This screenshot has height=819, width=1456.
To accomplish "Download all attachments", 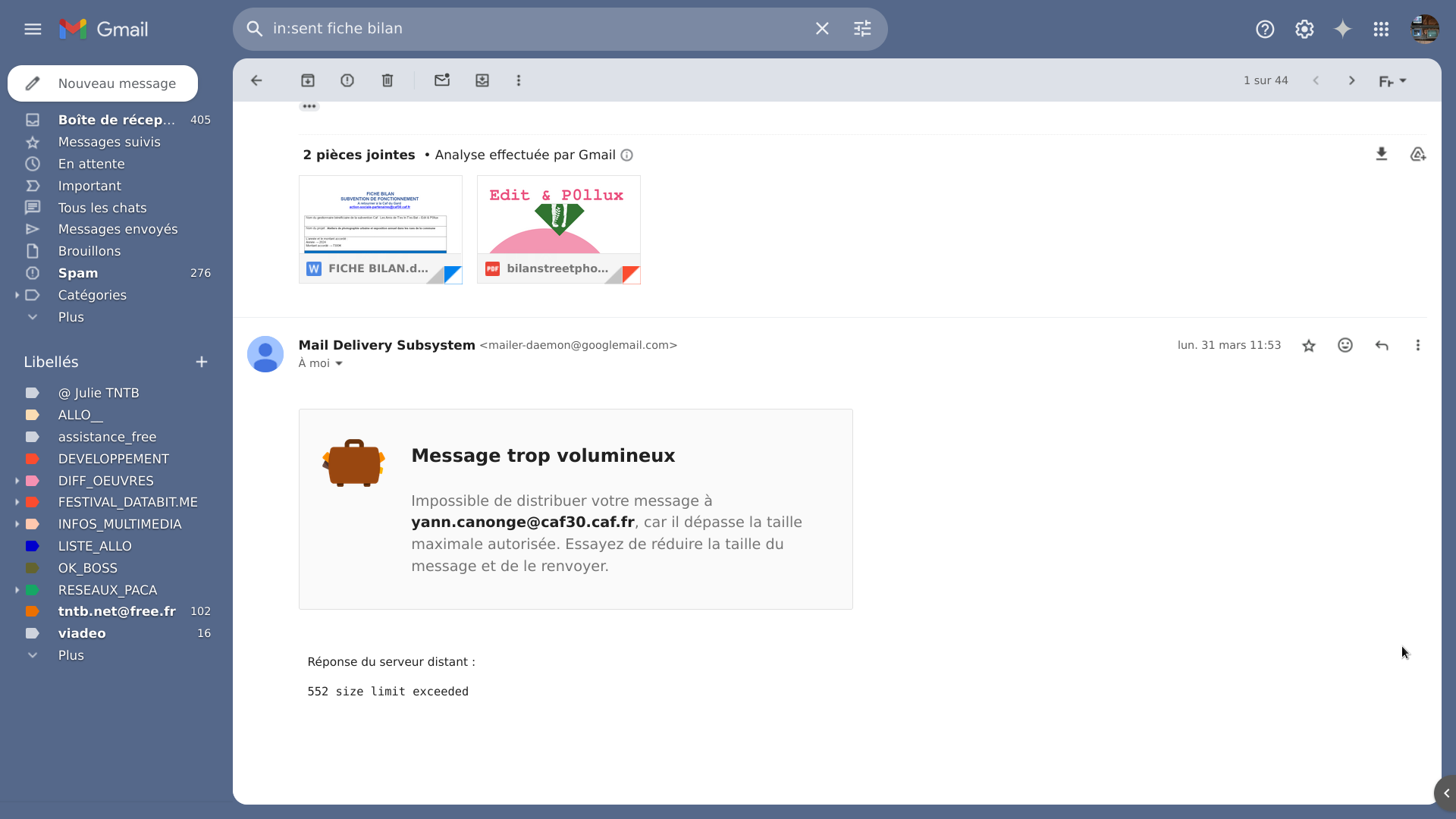I will [1382, 155].
